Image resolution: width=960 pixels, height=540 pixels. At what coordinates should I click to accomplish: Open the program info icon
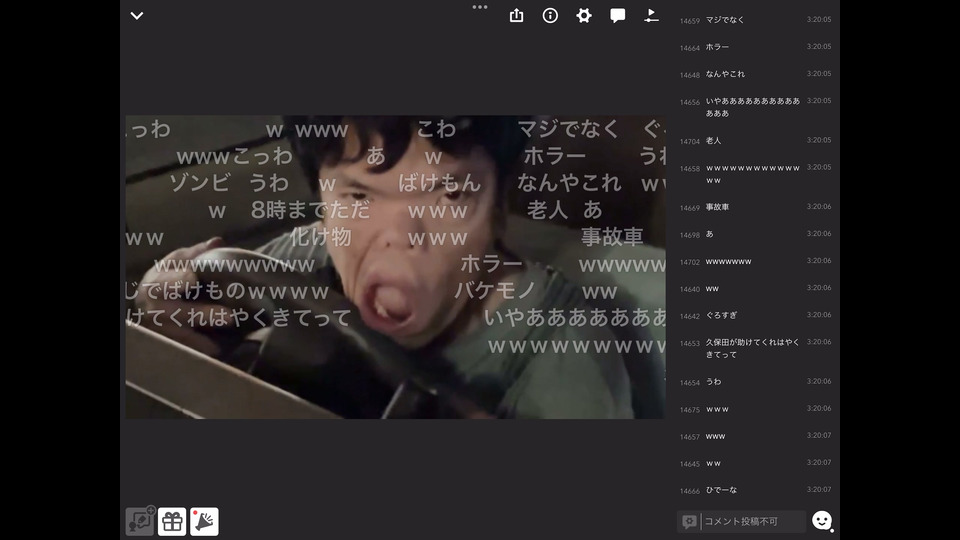pyautogui.click(x=550, y=15)
